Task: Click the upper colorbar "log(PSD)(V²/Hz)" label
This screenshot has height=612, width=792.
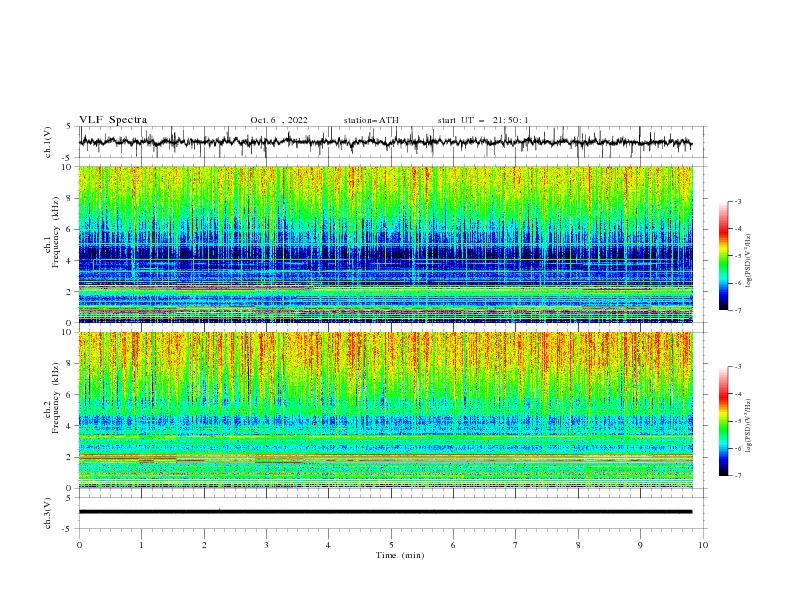Action: coord(749,260)
